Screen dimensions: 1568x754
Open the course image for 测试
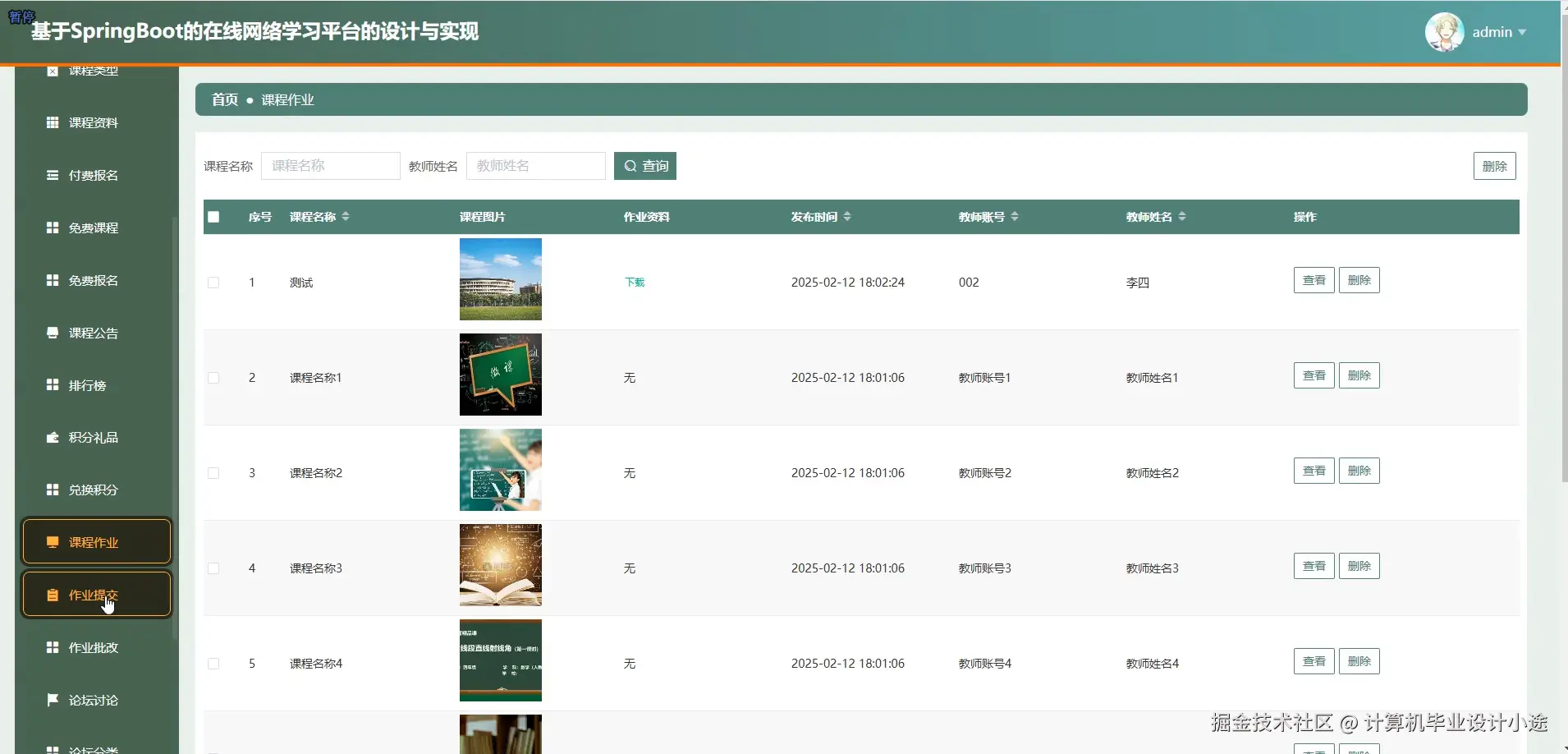pos(501,279)
